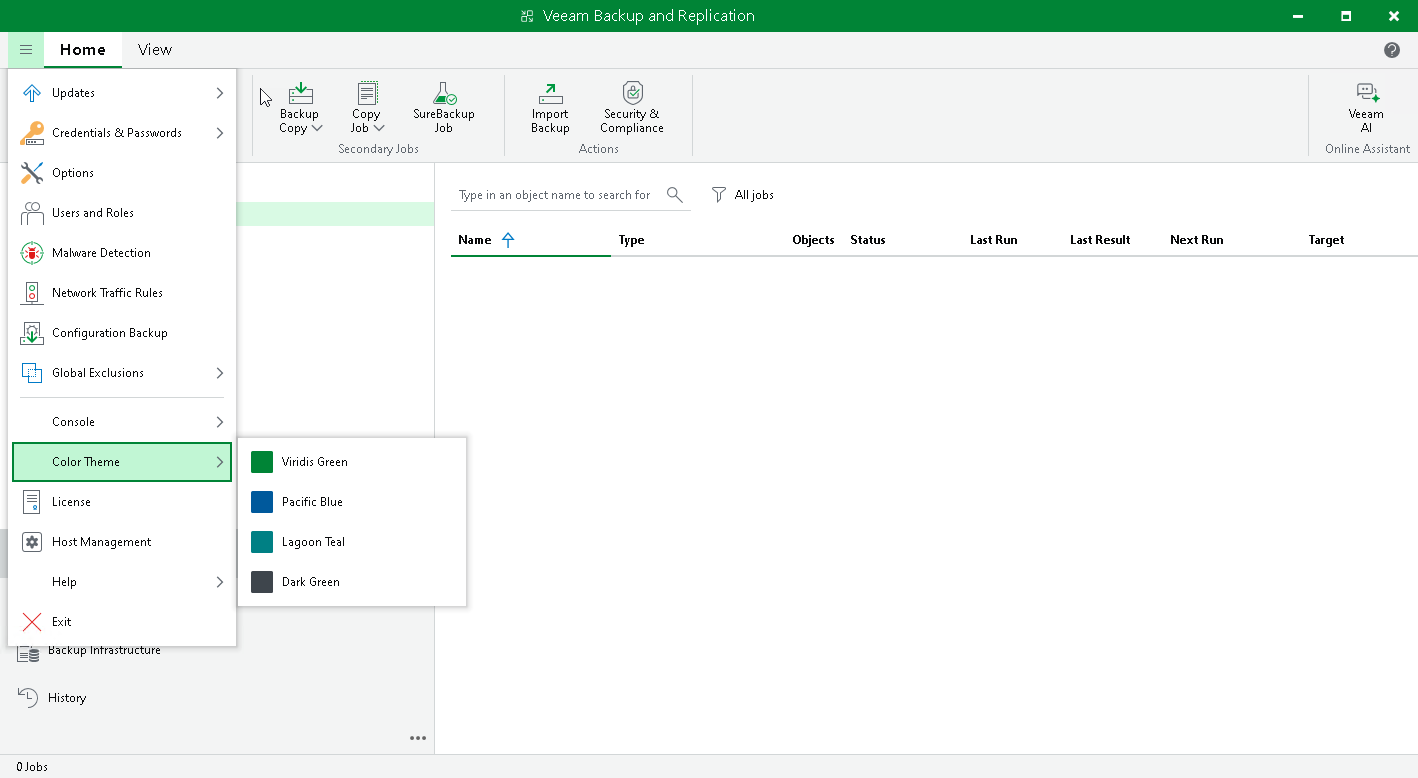This screenshot has width=1418, height=778.
Task: Click the Import Backup icon
Action: pos(550,93)
